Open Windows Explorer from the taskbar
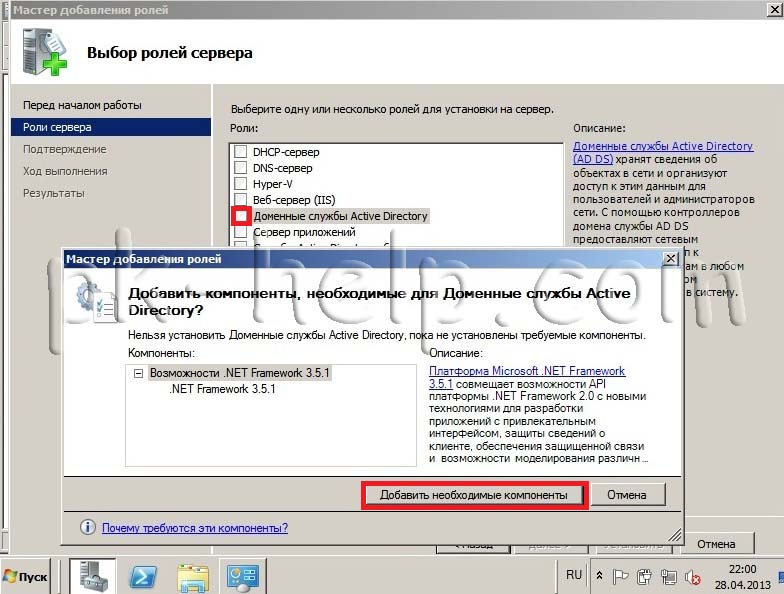 [x=194, y=578]
